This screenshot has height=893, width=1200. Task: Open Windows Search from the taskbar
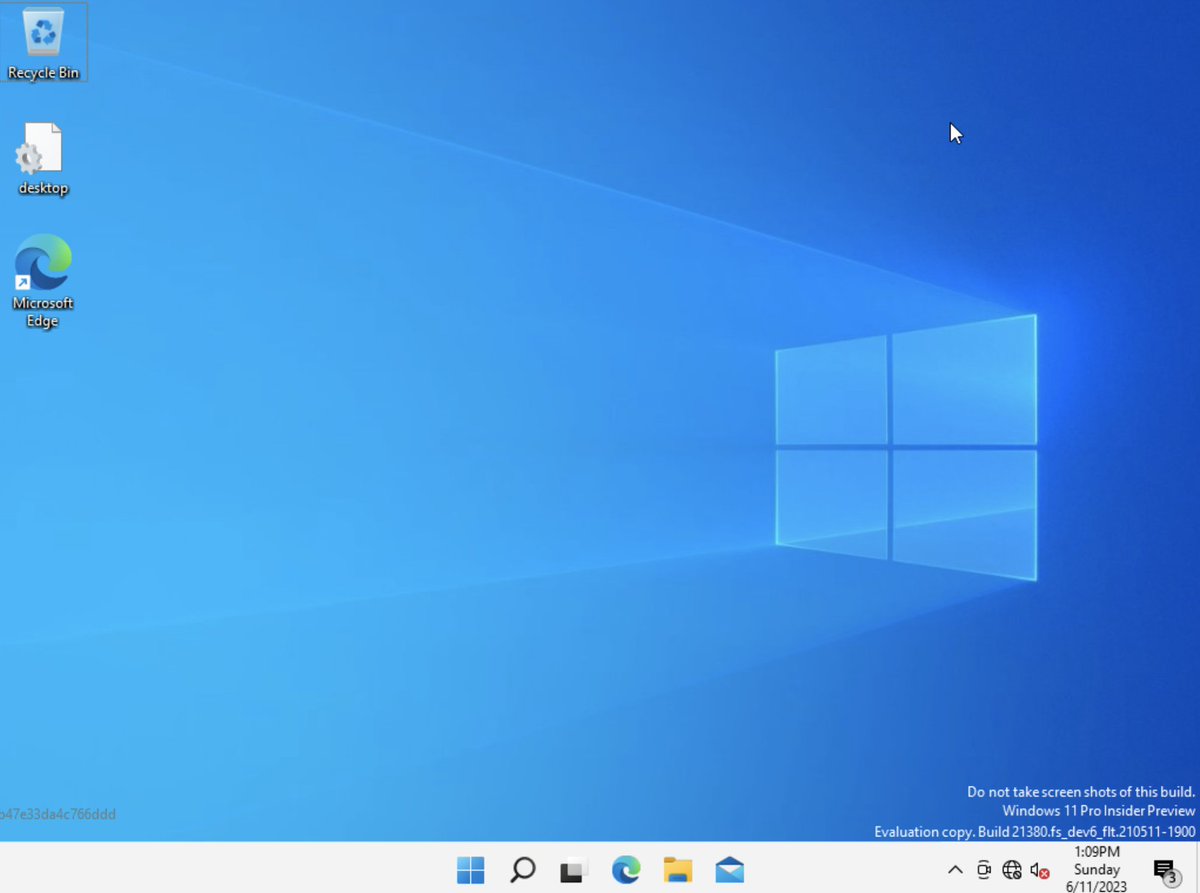521,870
